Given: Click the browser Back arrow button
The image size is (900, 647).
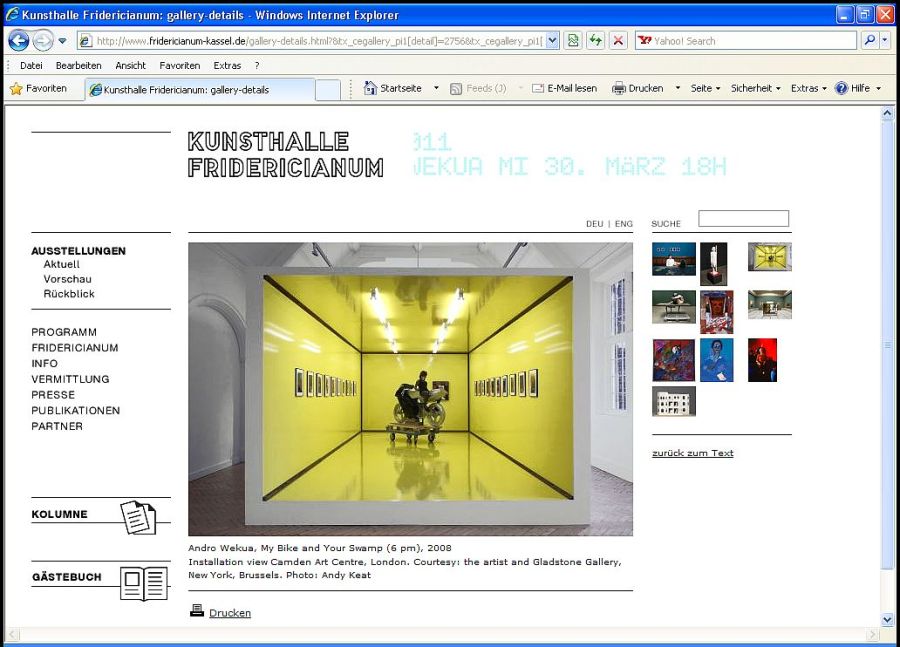Looking at the screenshot, I should pyautogui.click(x=18, y=40).
